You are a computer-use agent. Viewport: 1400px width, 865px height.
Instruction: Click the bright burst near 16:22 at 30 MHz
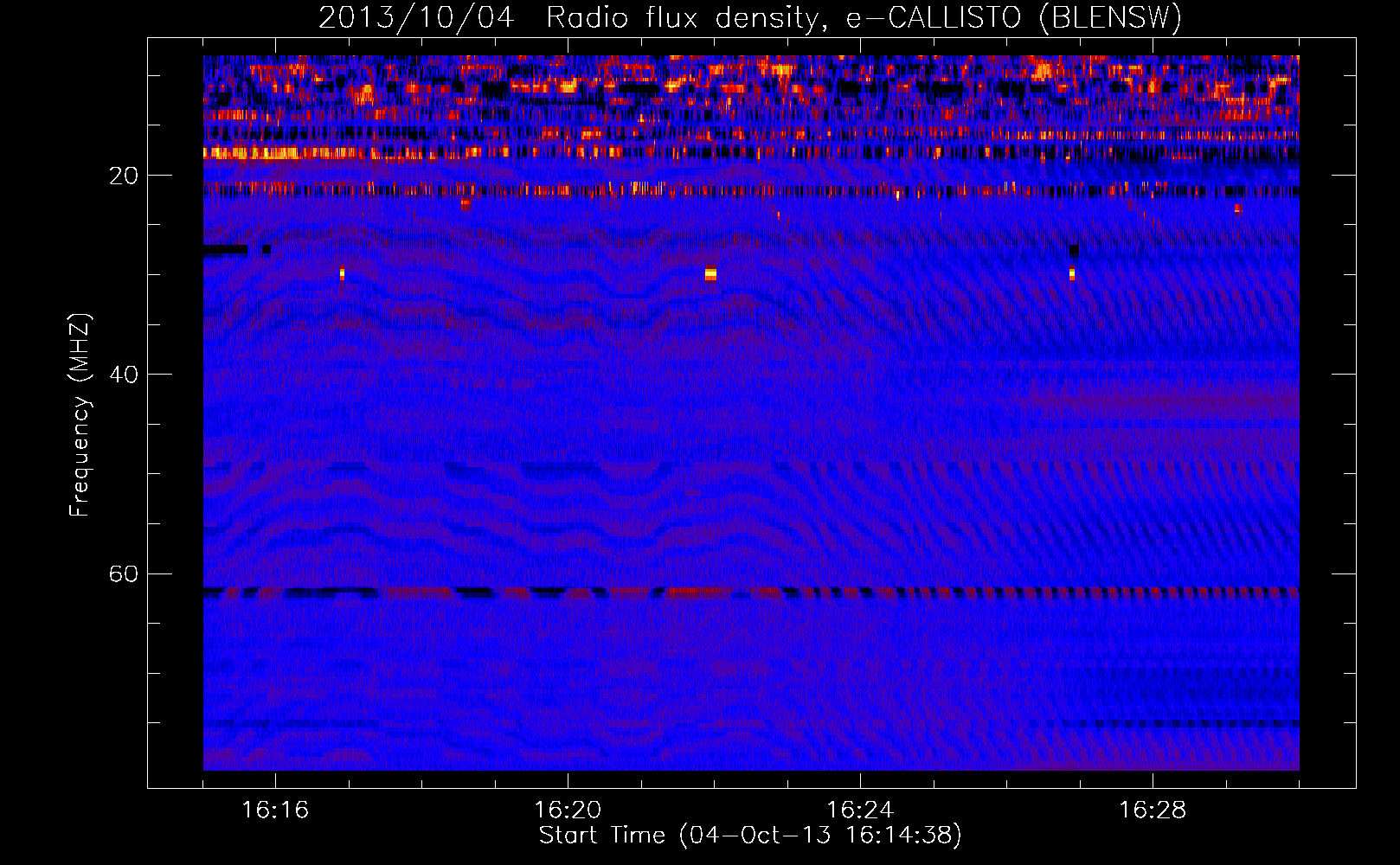(x=710, y=273)
